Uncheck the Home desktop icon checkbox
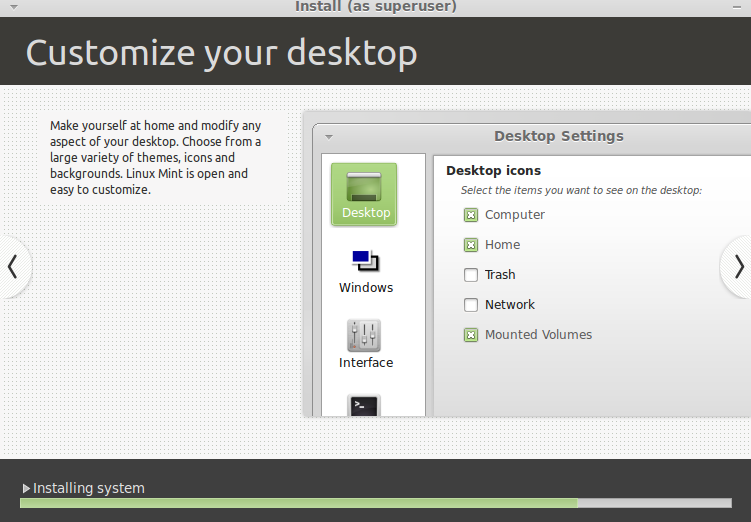The height and width of the screenshot is (522, 751). (471, 245)
